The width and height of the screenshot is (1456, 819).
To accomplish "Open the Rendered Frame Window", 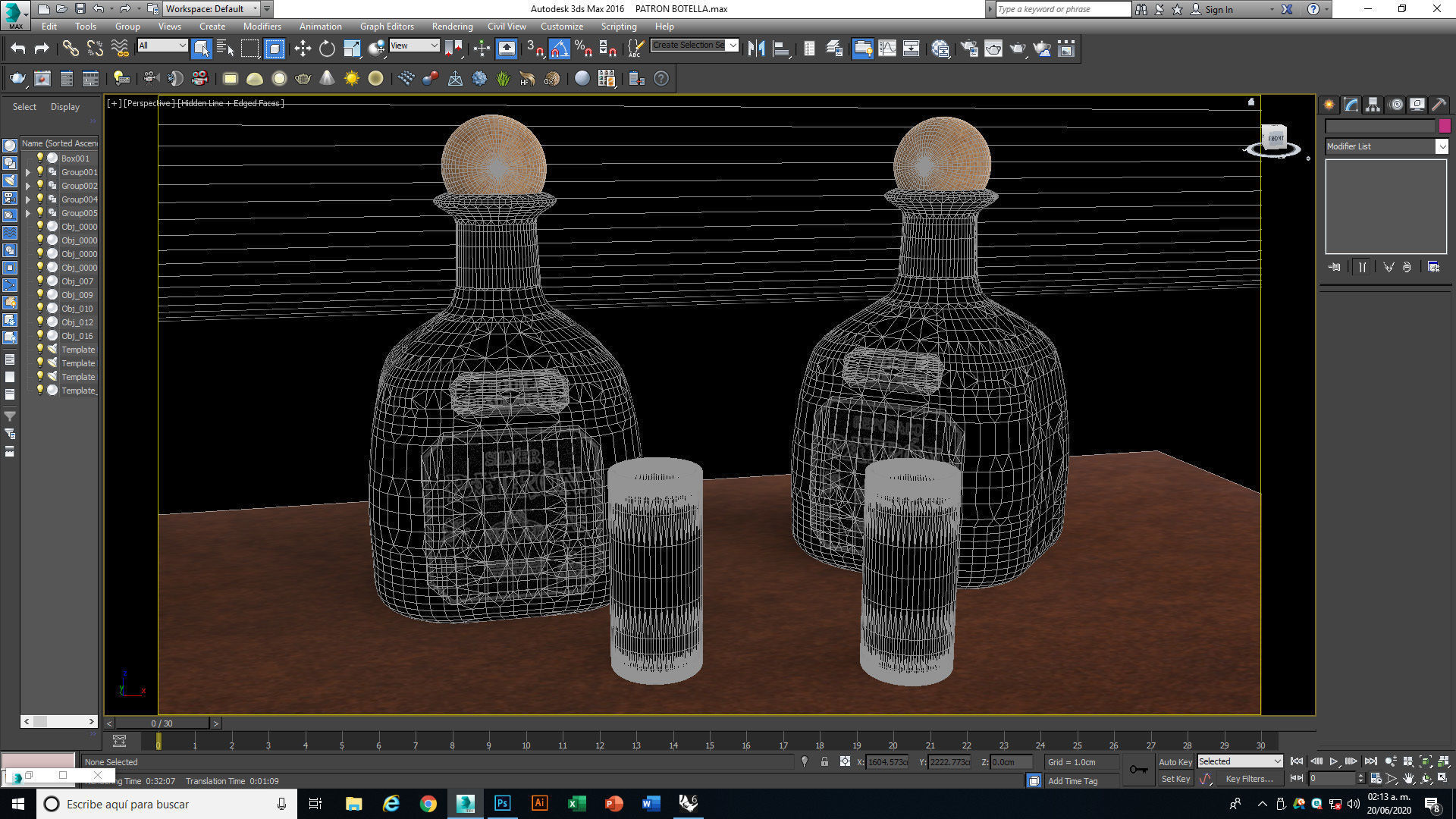I will pyautogui.click(x=993, y=49).
